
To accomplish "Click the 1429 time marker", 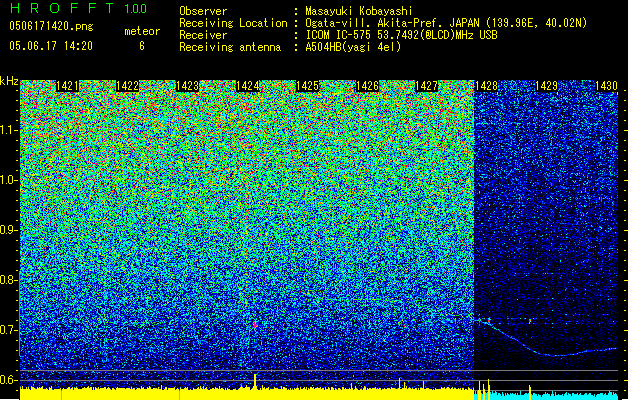I will tap(546, 86).
